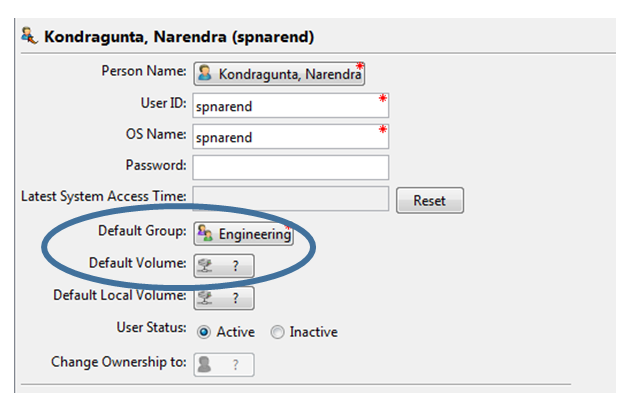Click into the Password field
Image resolution: width=630 pixels, height=407 pixels.
(290, 167)
